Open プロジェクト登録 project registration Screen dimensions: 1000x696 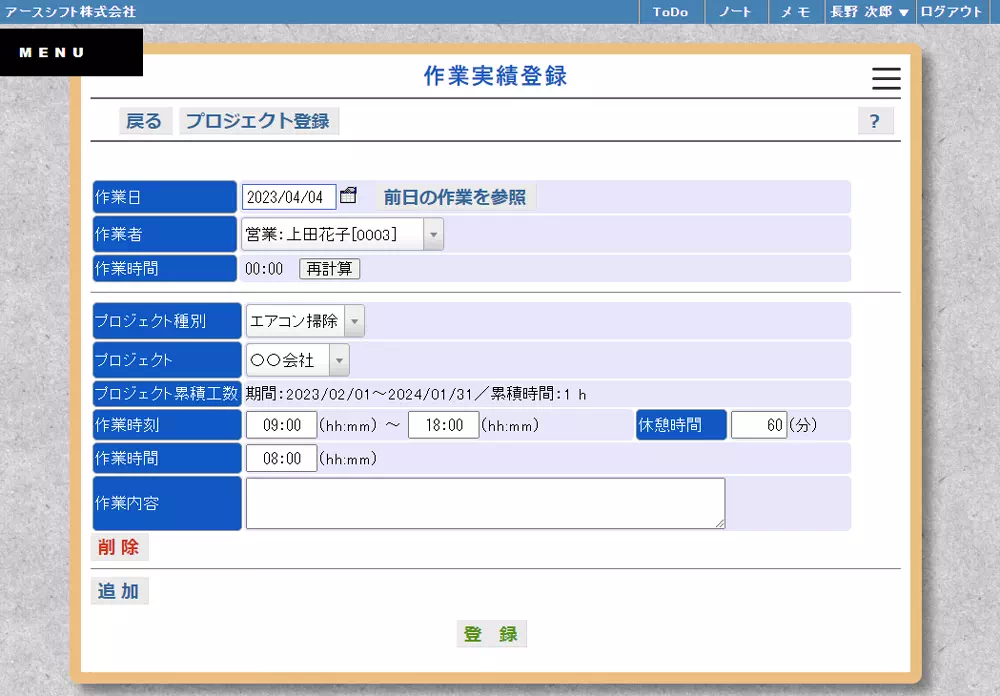(x=259, y=120)
